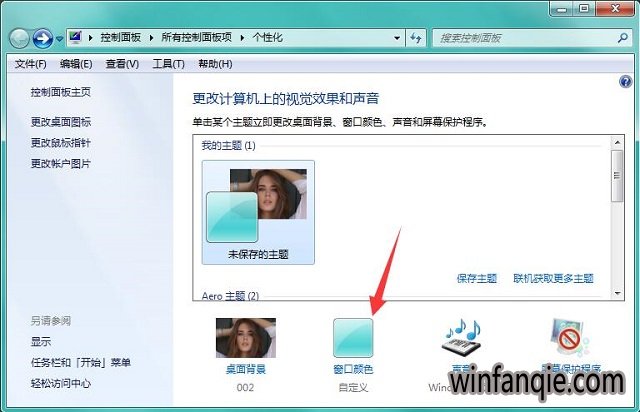Open the recent pages dropdown arrow
The image size is (640, 412).
tap(60, 39)
